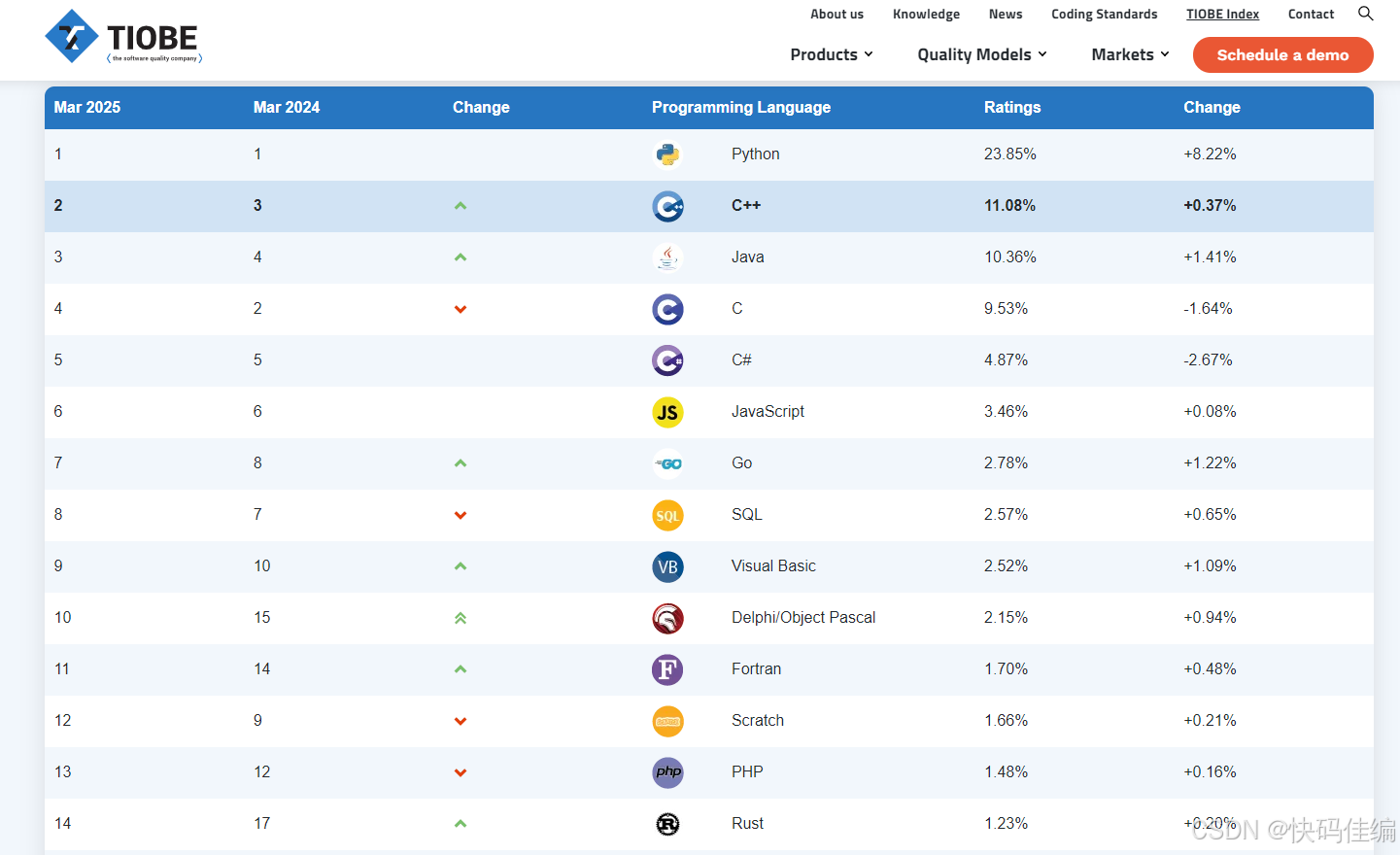Click the green up arrow in Rust row
The height and width of the screenshot is (855, 1400).
(x=461, y=824)
